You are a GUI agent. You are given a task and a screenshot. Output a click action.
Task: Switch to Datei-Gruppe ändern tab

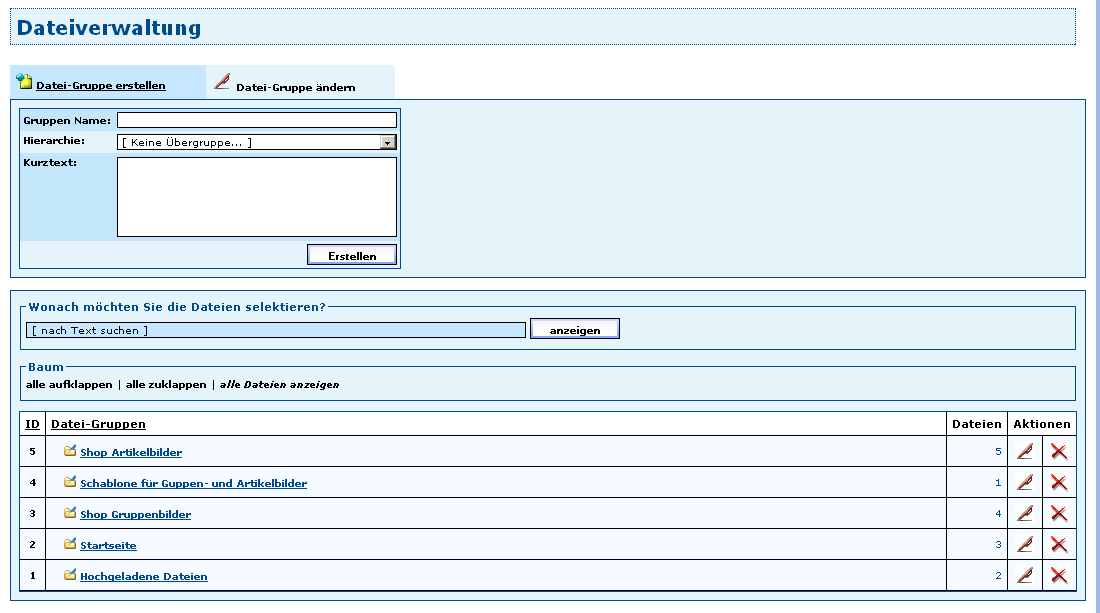coord(295,87)
